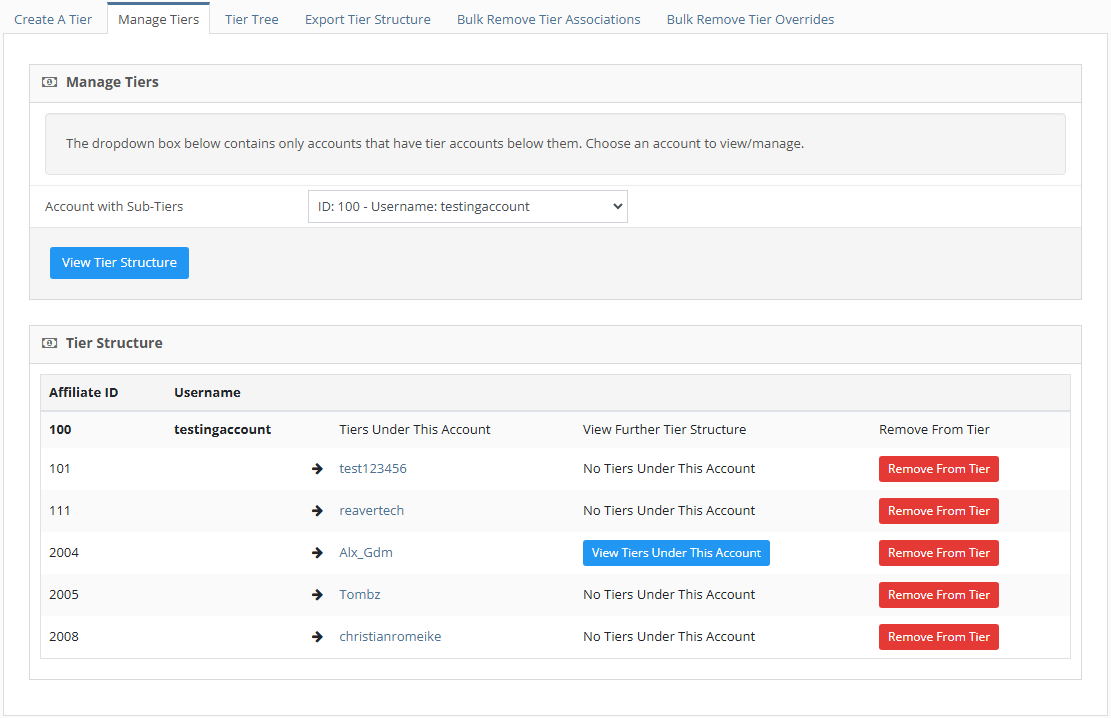Click No Tiers Under This Account for Tombz
1111x718 pixels.
tap(669, 595)
